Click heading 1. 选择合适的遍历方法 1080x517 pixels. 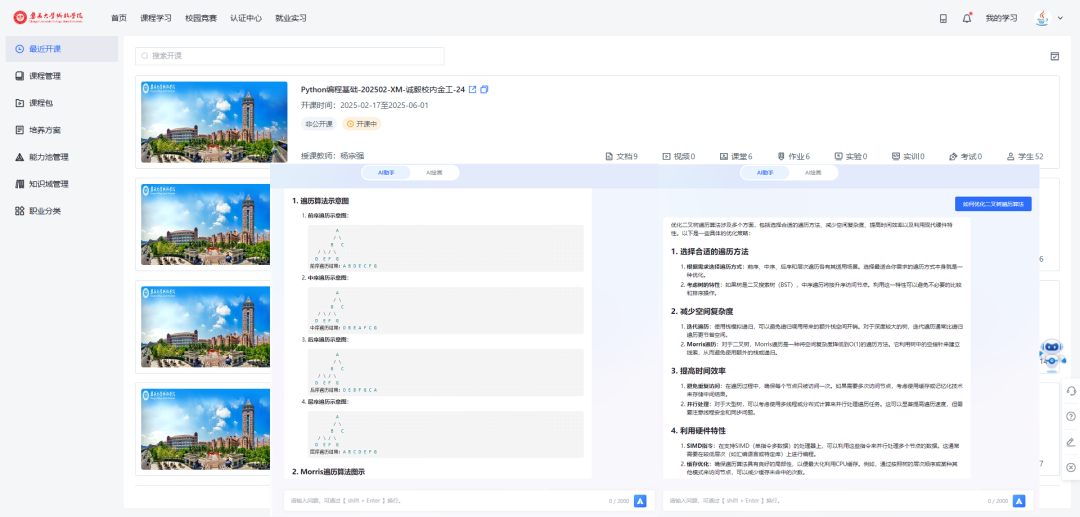click(x=709, y=251)
